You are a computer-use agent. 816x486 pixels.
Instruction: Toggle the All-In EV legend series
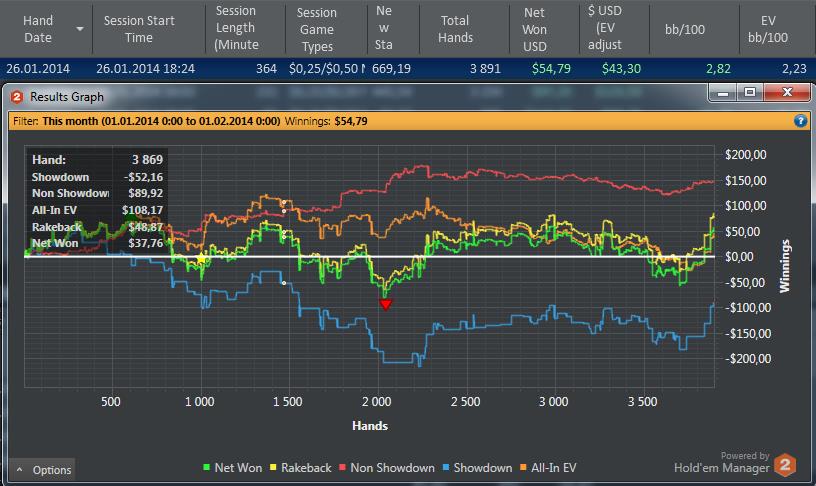548,467
